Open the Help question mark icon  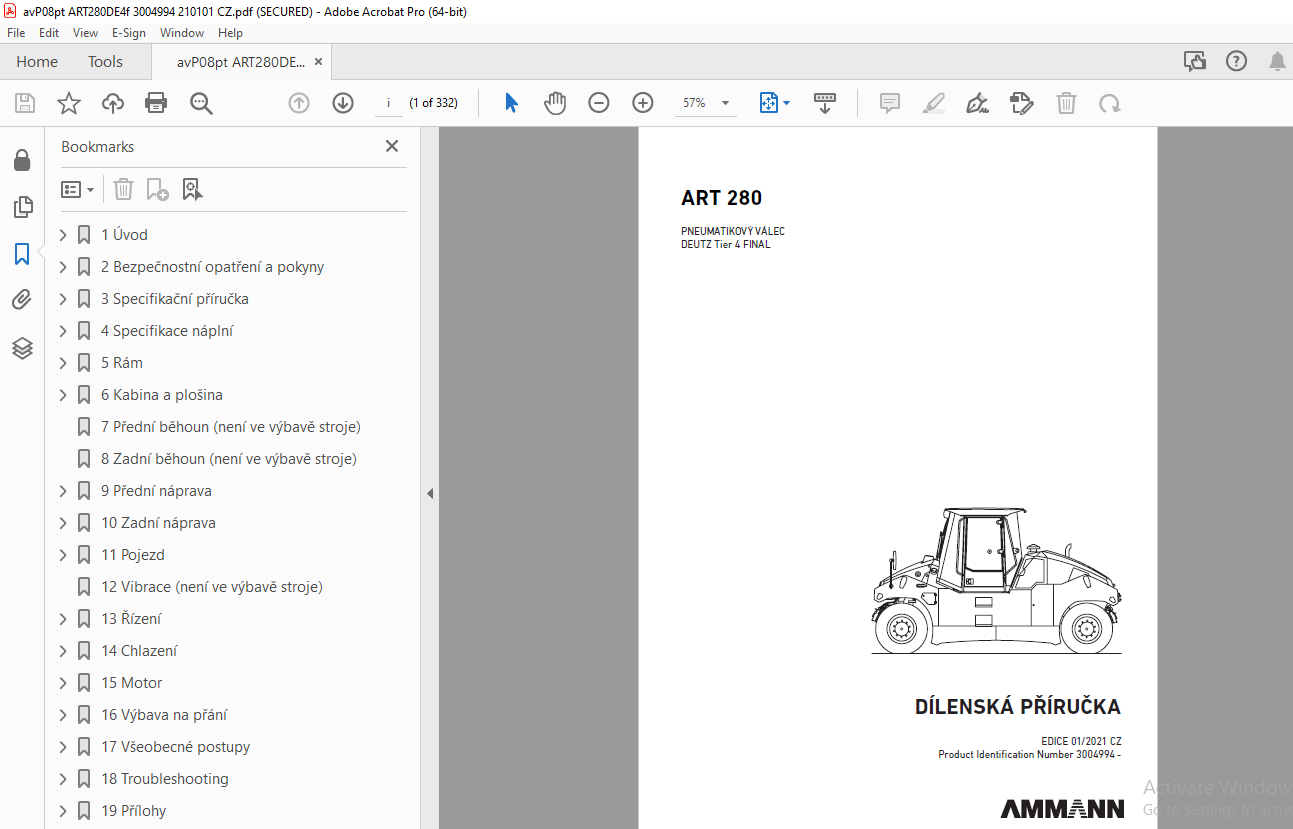(x=1237, y=61)
